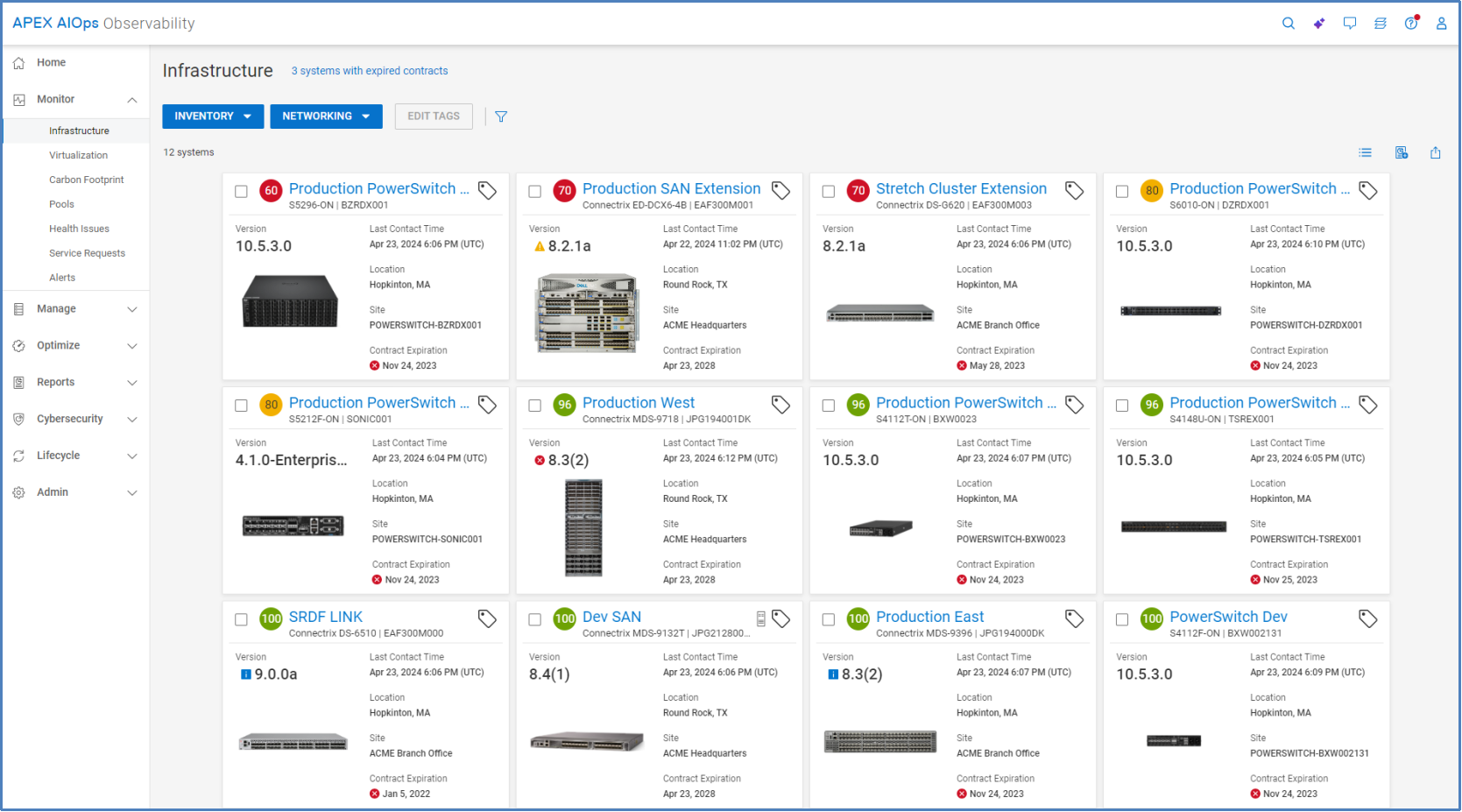Expand the Admin menu section
The height and width of the screenshot is (812, 1462).
(x=132, y=493)
